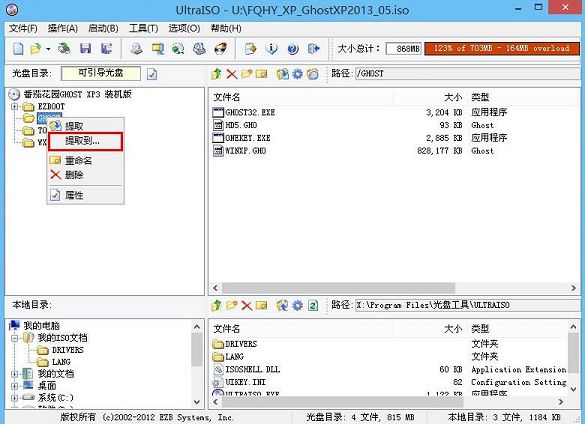Image resolution: width=585 pixels, height=424 pixels.
Task: Click the Save As toolbar icon
Action: pyautogui.click(x=107, y=49)
